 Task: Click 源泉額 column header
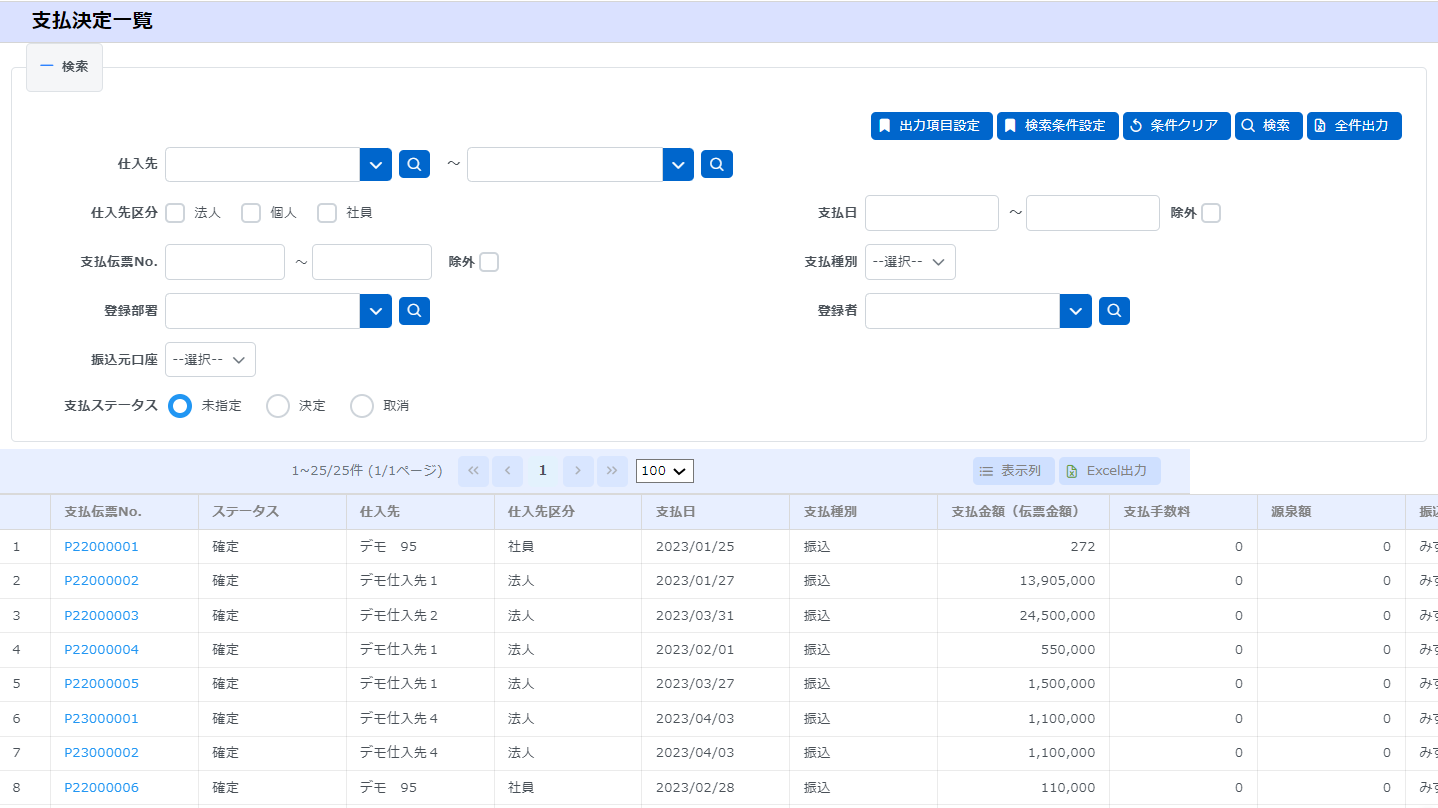point(1331,512)
